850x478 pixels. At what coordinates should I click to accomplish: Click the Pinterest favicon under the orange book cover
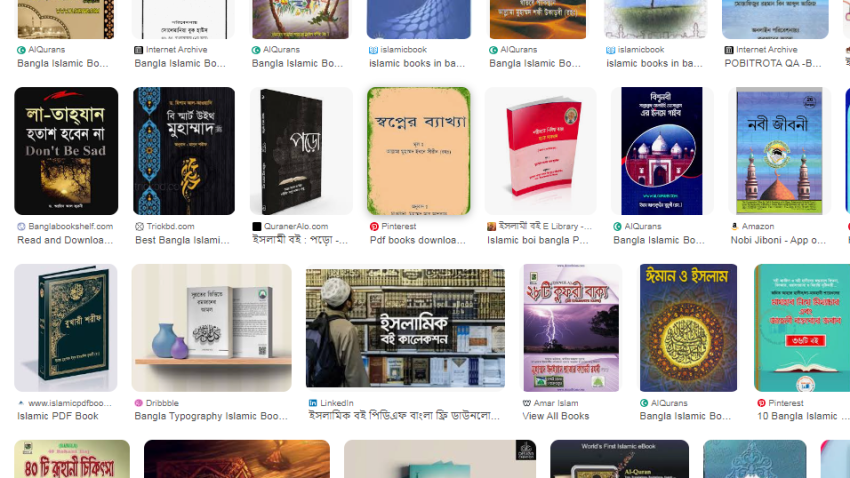374,227
